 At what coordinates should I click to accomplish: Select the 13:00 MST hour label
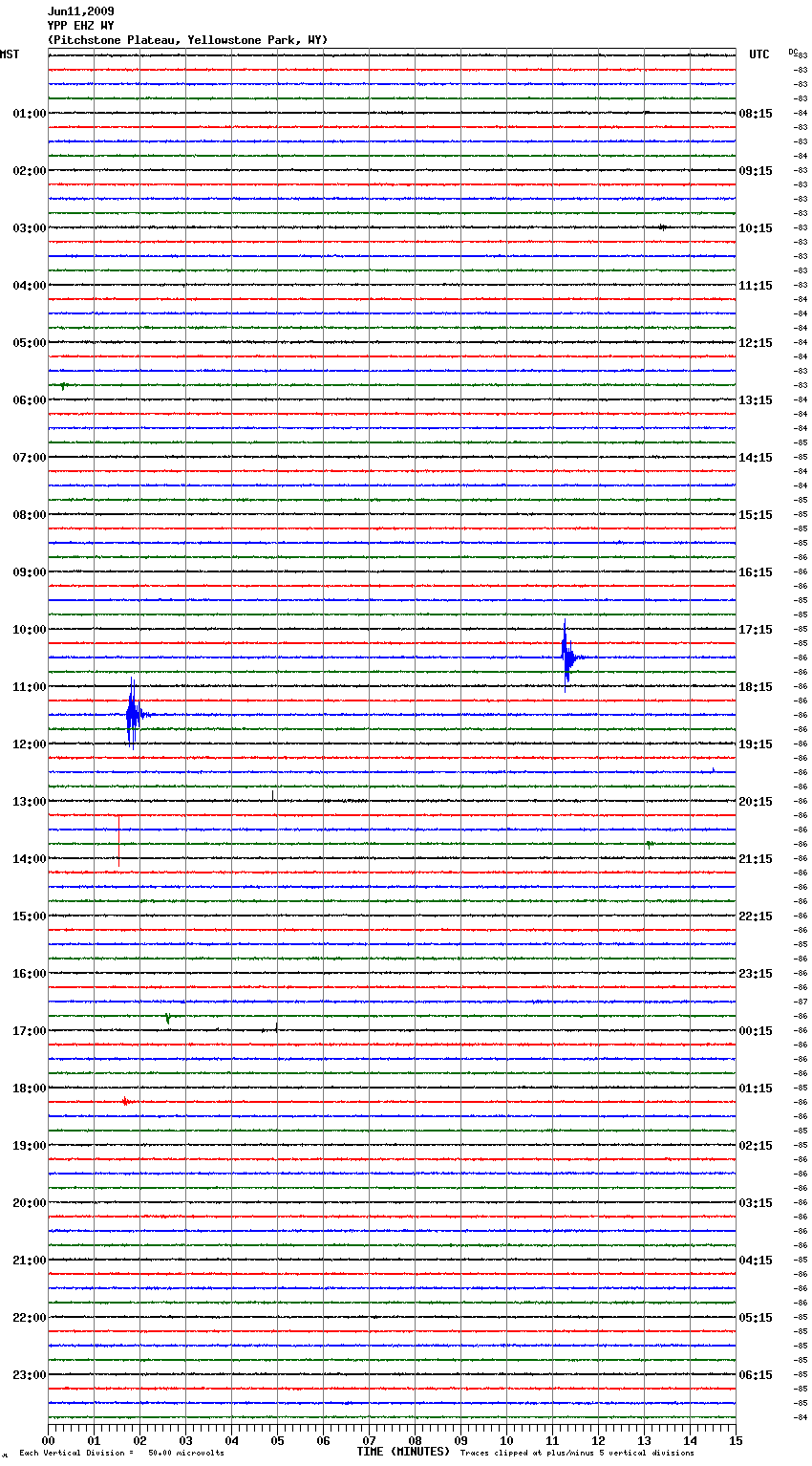point(30,802)
